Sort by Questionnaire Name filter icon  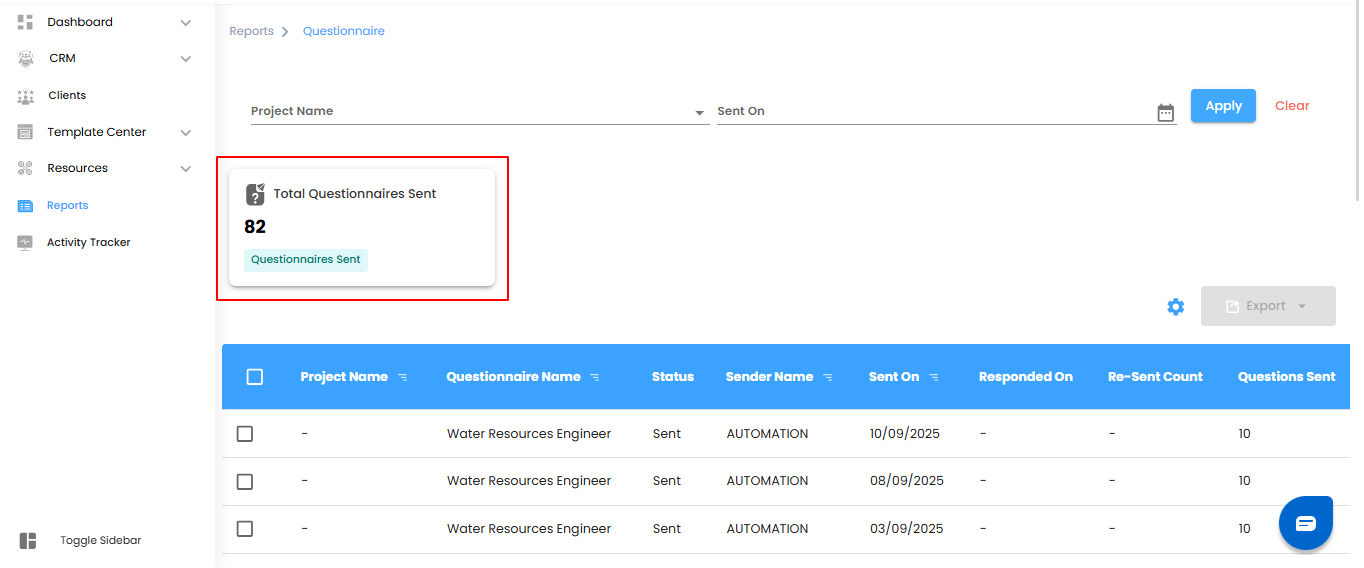point(595,378)
